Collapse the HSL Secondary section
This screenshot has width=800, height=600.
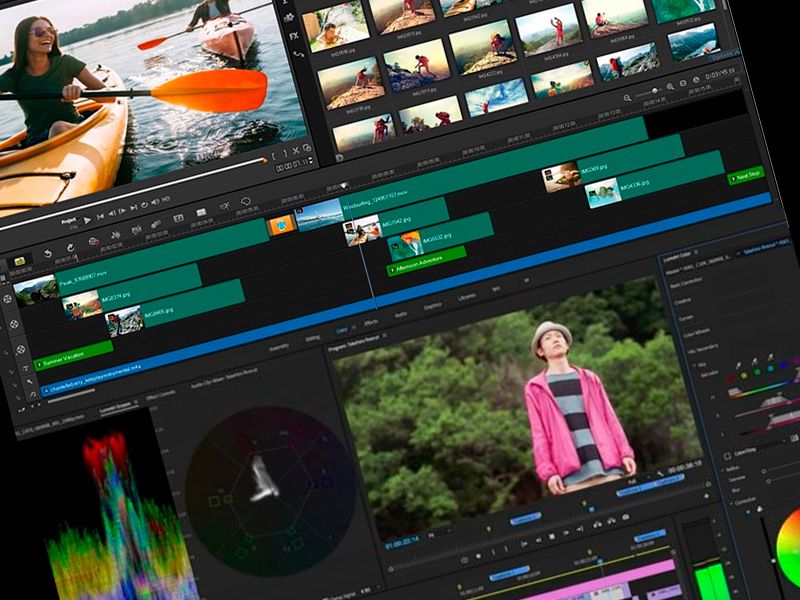pyautogui.click(x=703, y=349)
